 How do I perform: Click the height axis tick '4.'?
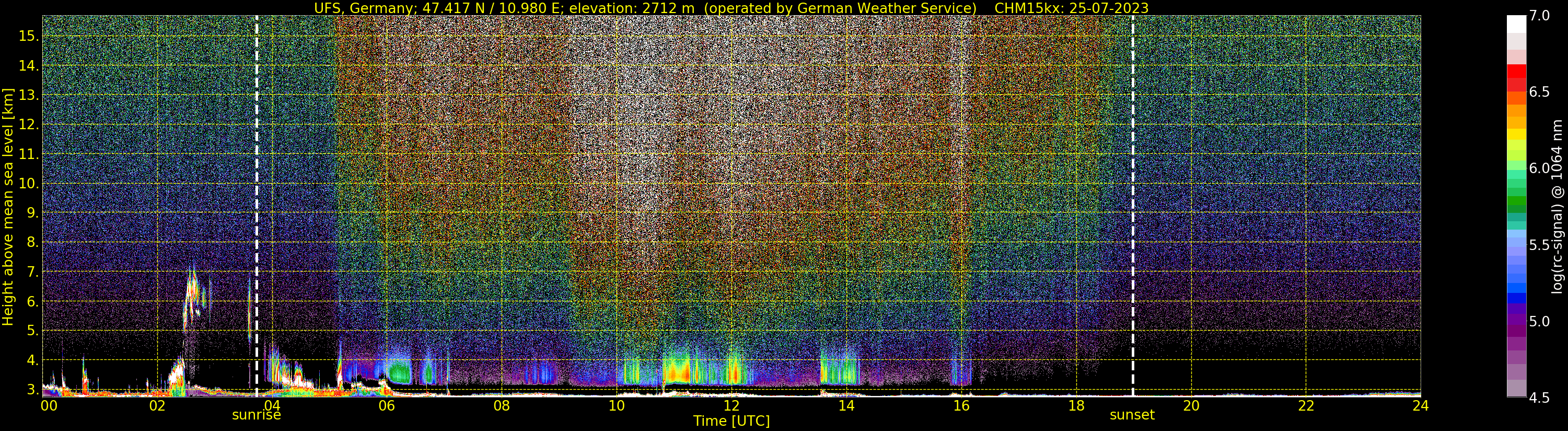click(x=32, y=360)
